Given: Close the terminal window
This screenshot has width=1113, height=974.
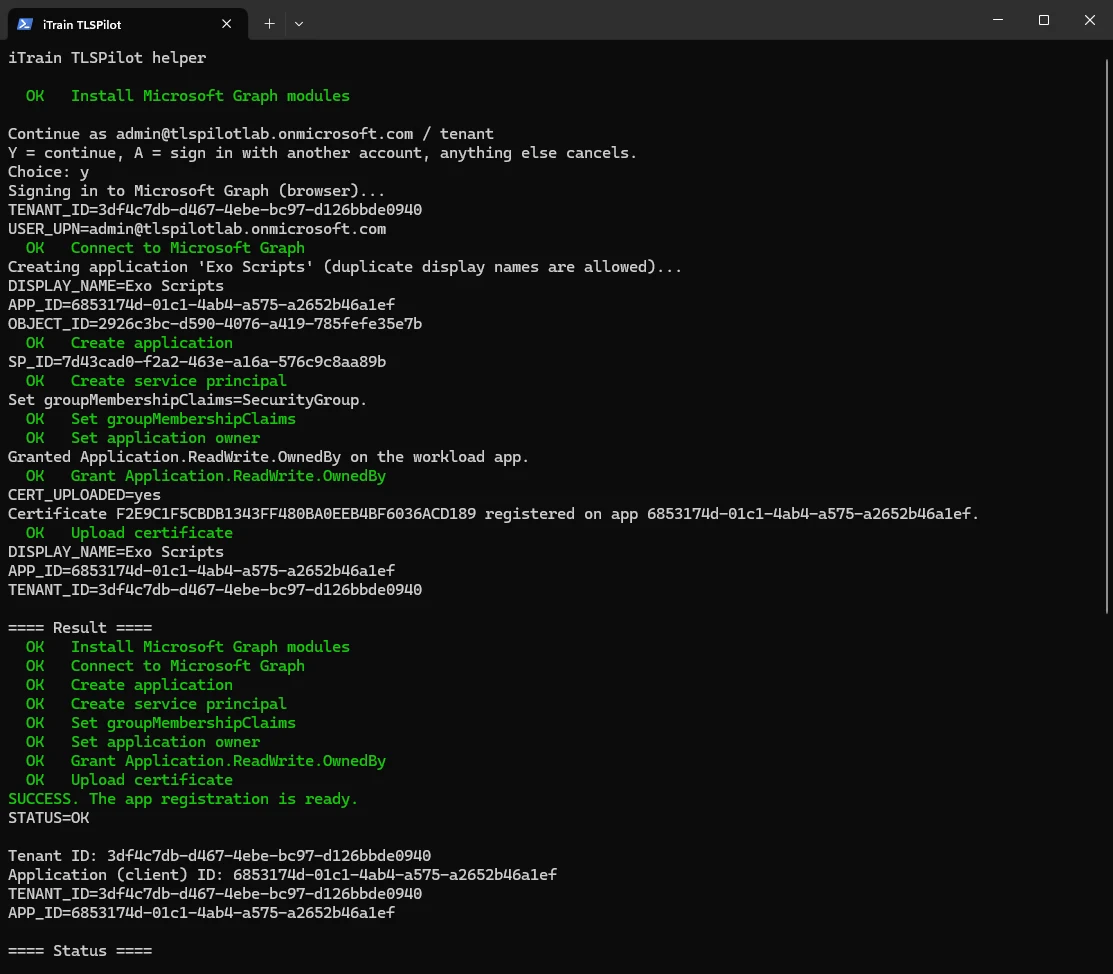Looking at the screenshot, I should [1090, 20].
